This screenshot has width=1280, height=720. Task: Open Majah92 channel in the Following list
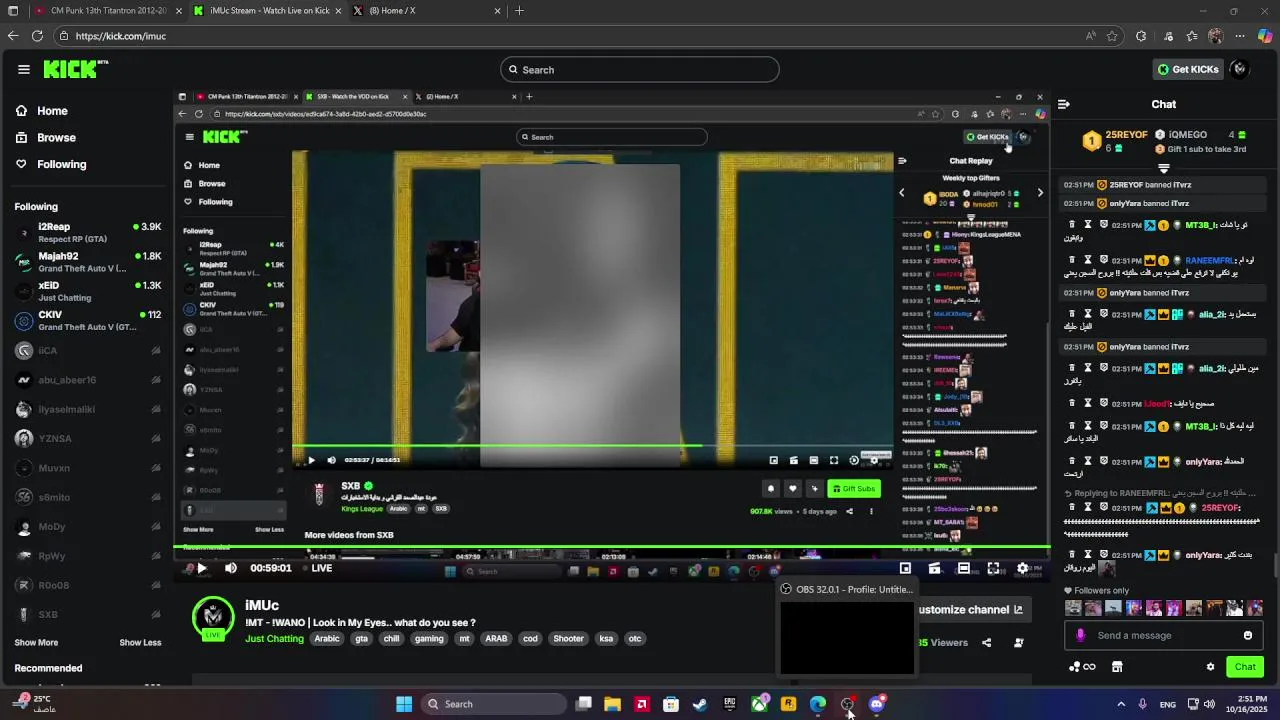pos(87,262)
